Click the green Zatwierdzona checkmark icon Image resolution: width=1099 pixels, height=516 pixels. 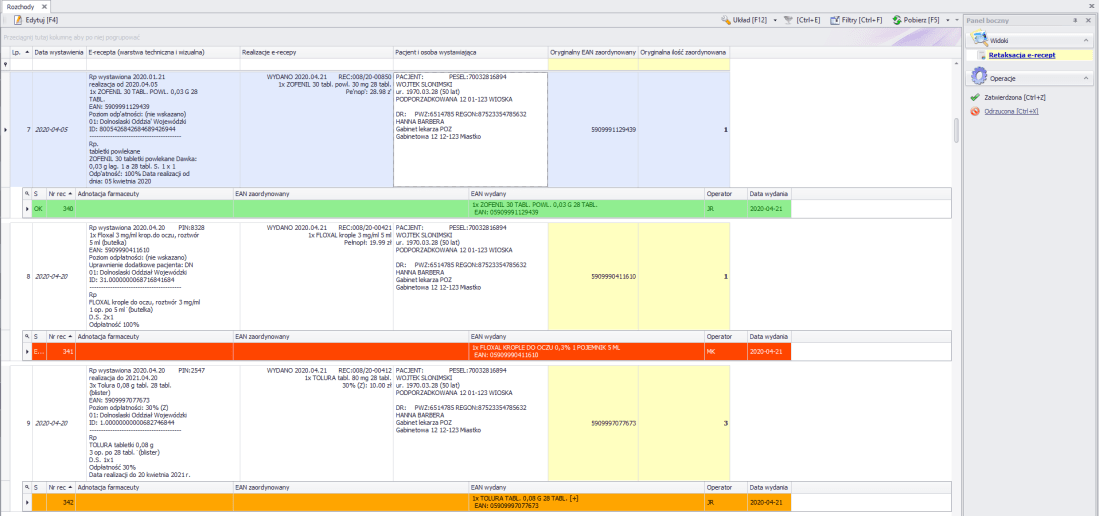(975, 97)
